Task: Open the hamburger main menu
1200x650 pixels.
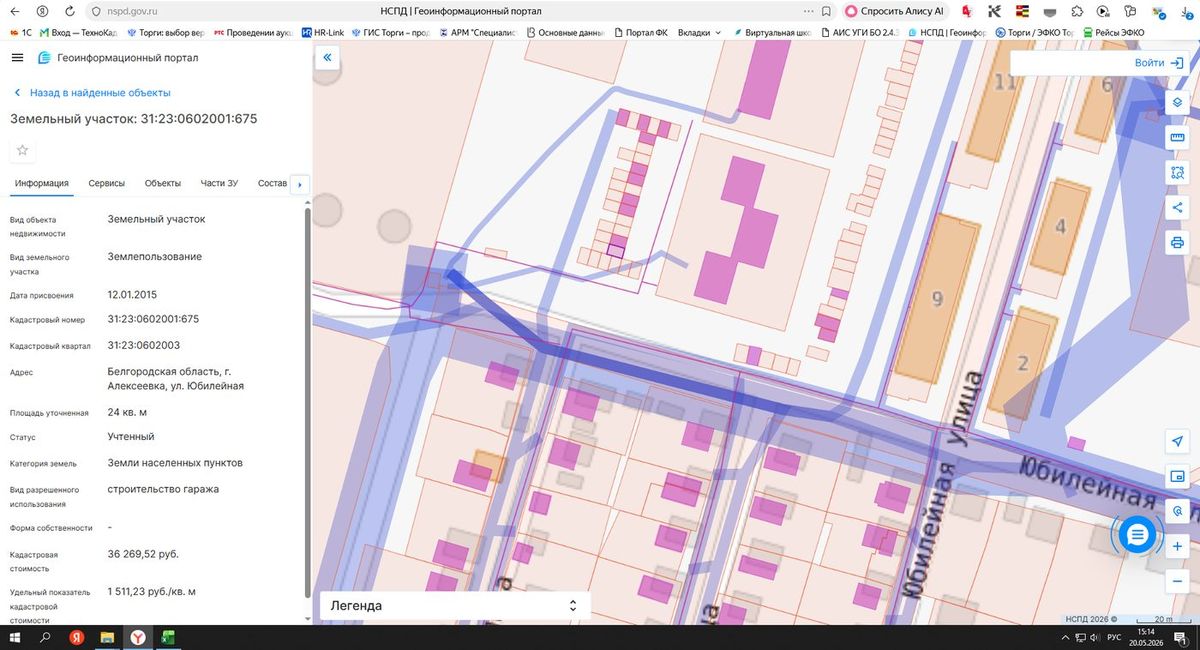Action: pos(17,58)
